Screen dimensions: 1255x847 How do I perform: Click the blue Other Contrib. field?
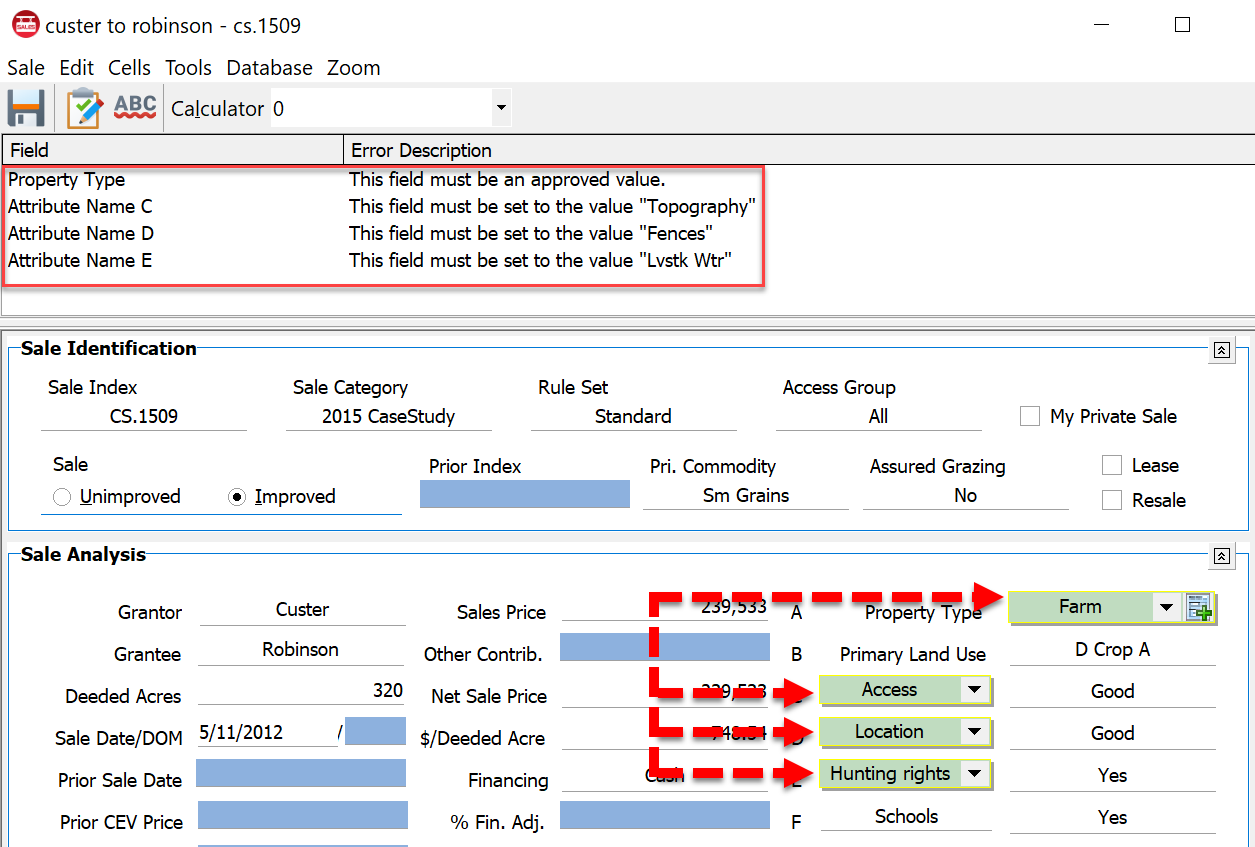click(665, 647)
